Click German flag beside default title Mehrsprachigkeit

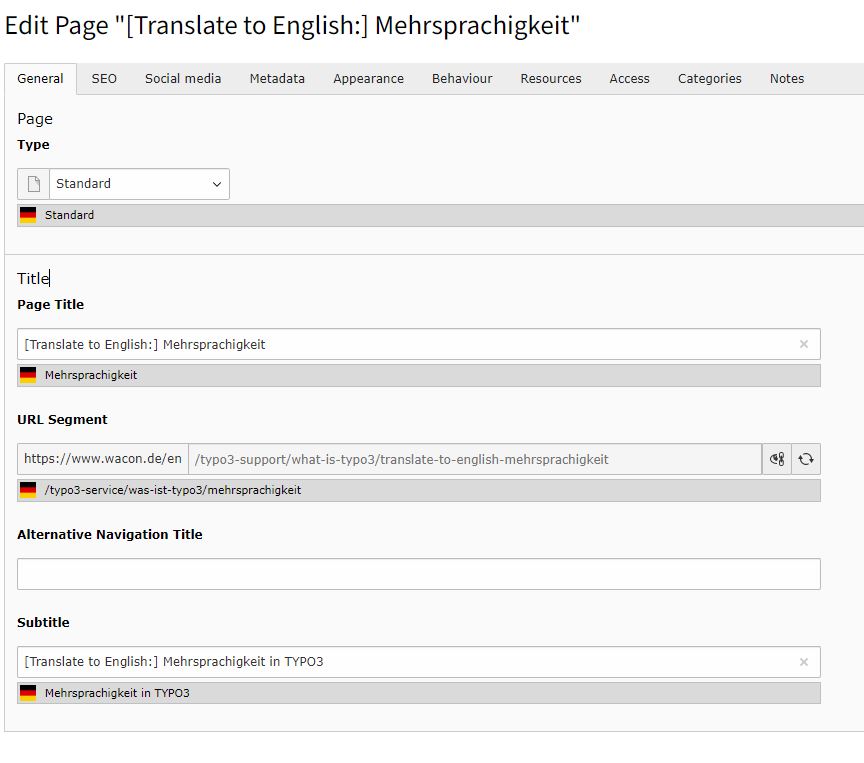point(27,375)
